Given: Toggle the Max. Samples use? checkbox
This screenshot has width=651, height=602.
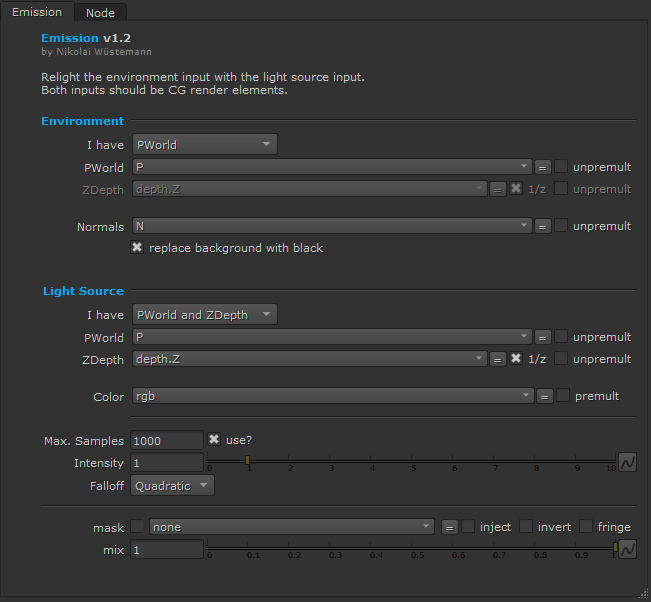Looking at the screenshot, I should click(214, 440).
